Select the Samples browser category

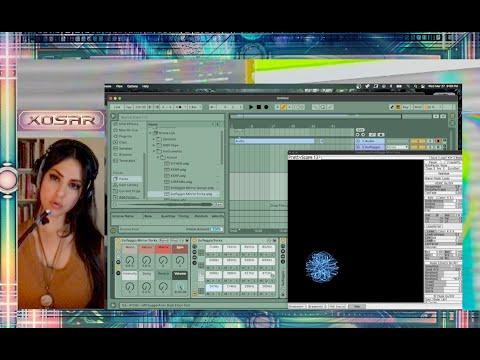(126, 148)
